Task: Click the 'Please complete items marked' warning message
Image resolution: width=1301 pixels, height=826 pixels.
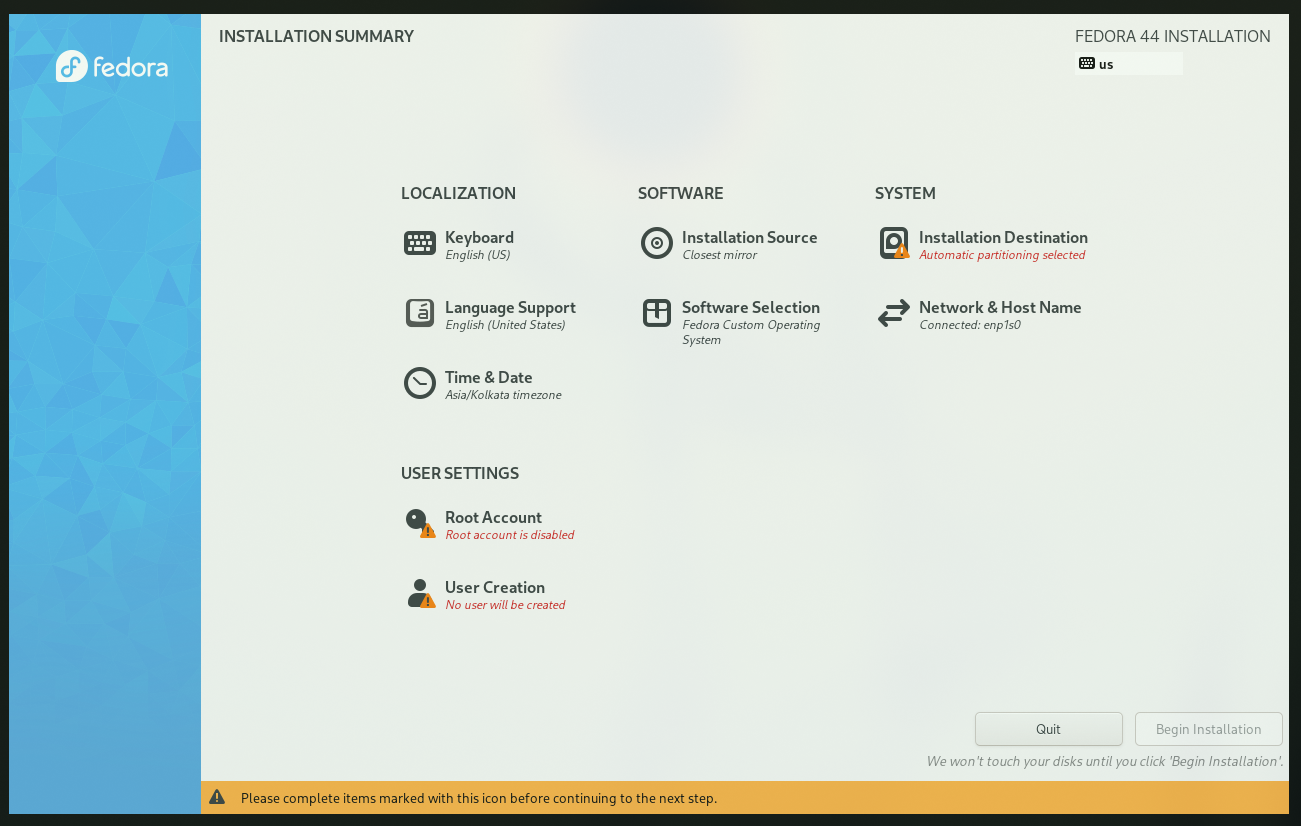Action: (x=479, y=798)
